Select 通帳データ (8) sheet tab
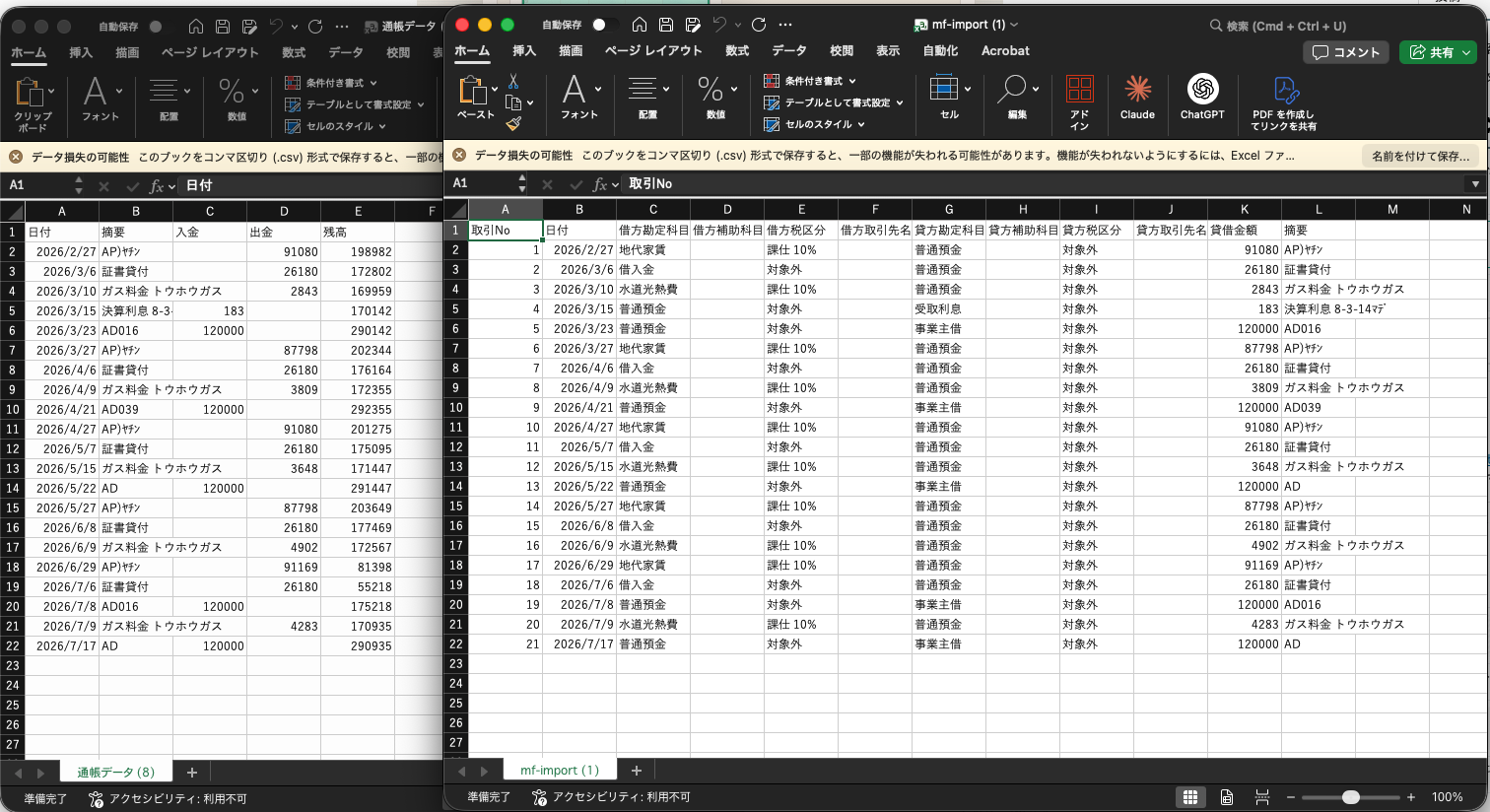The image size is (1490, 812). pyautogui.click(x=116, y=773)
